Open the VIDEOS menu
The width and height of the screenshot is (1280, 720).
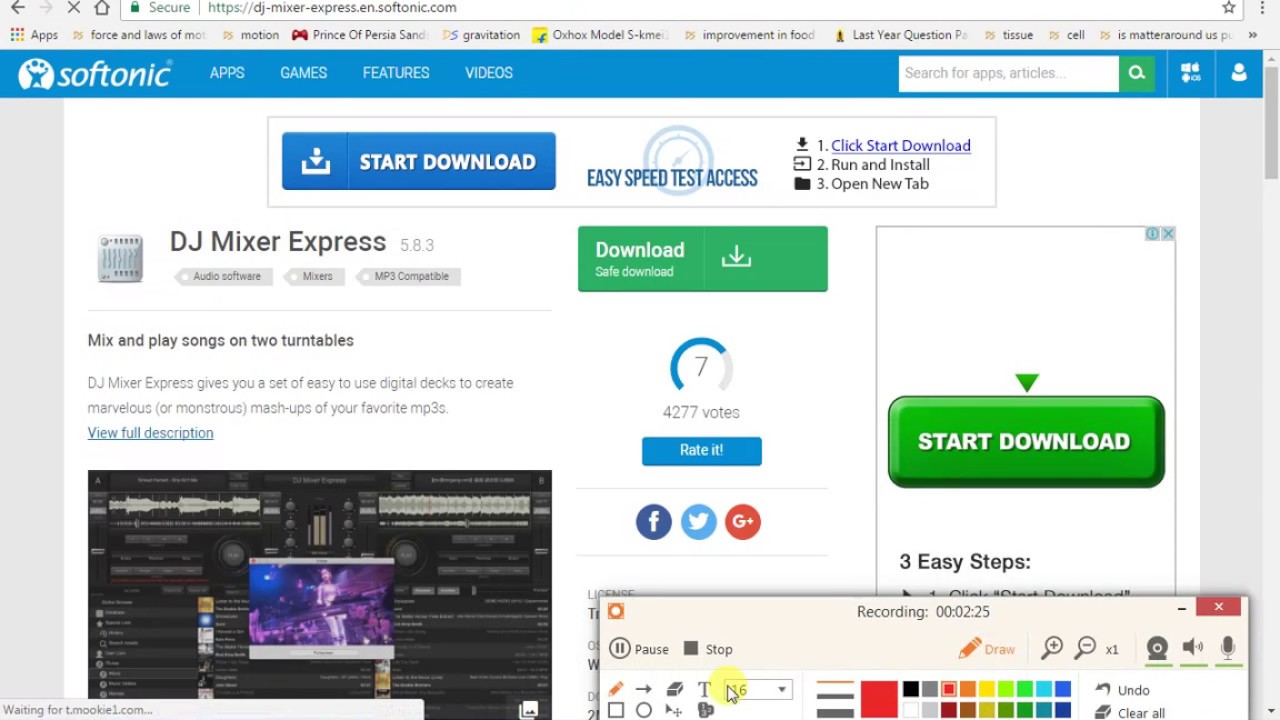coord(489,73)
